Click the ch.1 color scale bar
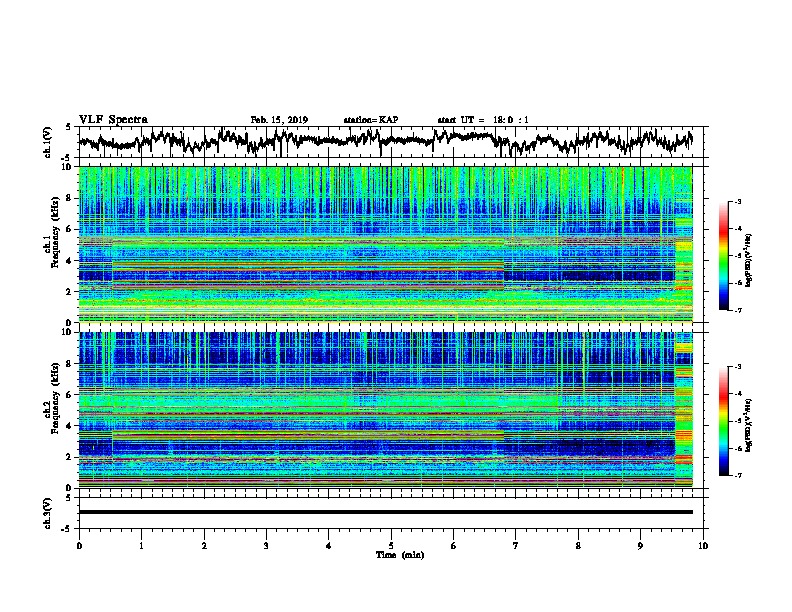The width and height of the screenshot is (792, 612). coord(723,255)
